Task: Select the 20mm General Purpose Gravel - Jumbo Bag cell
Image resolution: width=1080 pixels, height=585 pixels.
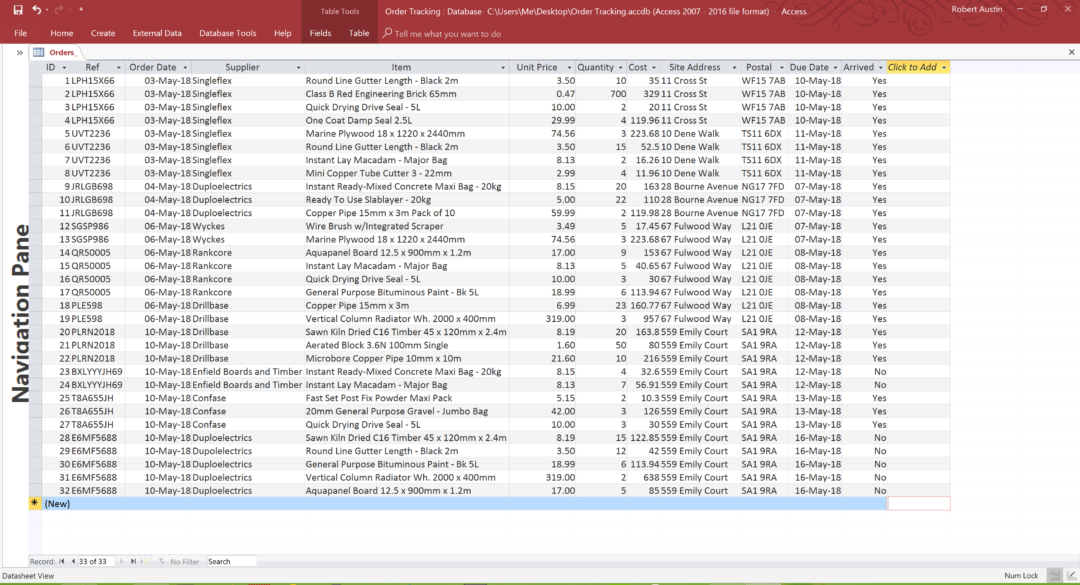Action: click(x=406, y=411)
